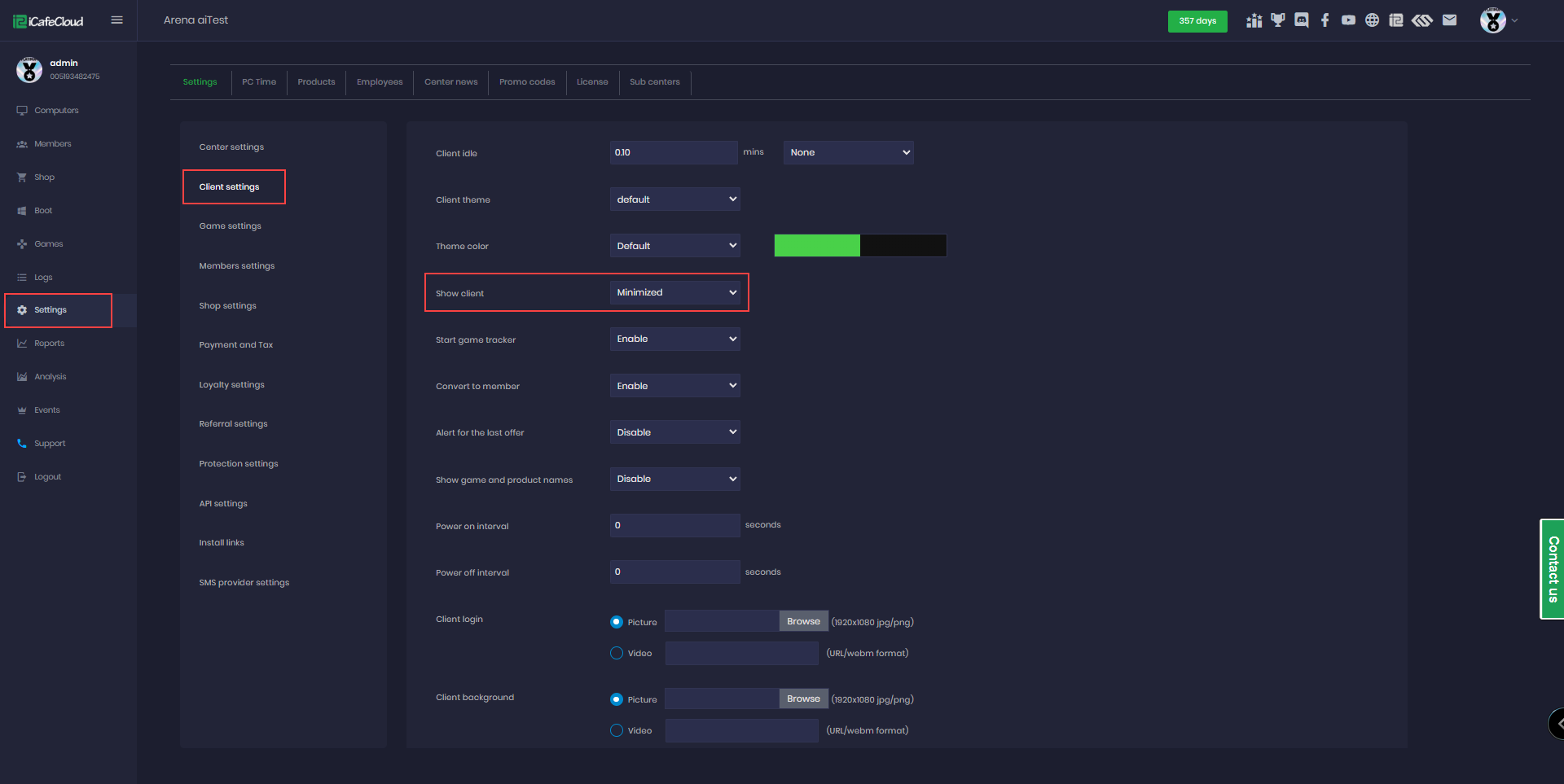The height and width of the screenshot is (784, 1564).
Task: Choose Video radio for Client background
Action: [617, 730]
